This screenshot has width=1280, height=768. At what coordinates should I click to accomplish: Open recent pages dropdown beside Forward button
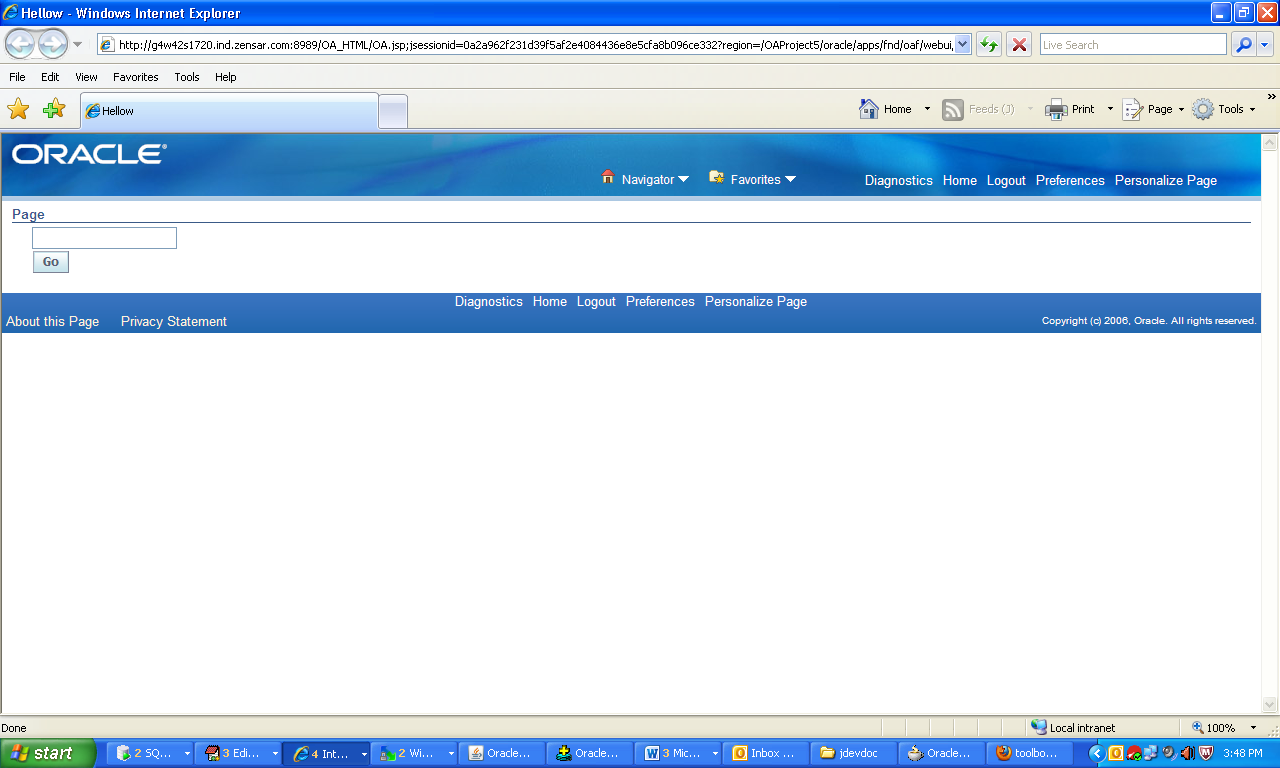[77, 44]
